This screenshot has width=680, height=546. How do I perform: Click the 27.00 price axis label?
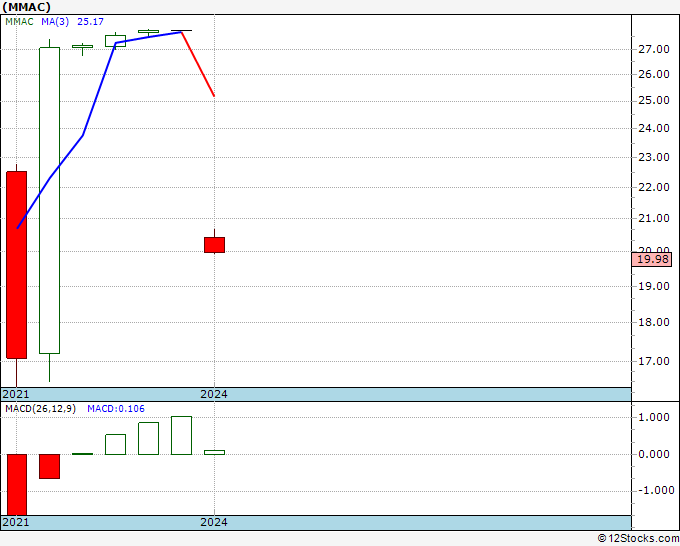click(654, 49)
